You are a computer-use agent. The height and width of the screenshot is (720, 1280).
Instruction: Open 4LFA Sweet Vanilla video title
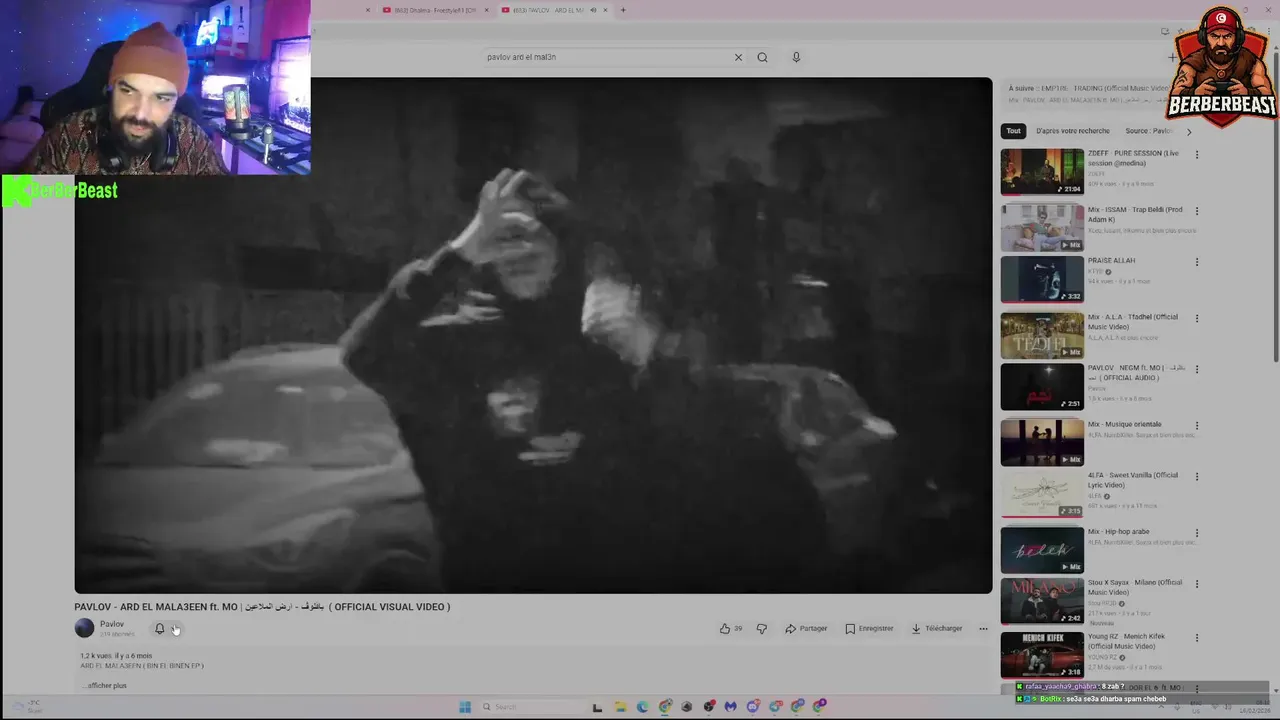tap(1133, 479)
